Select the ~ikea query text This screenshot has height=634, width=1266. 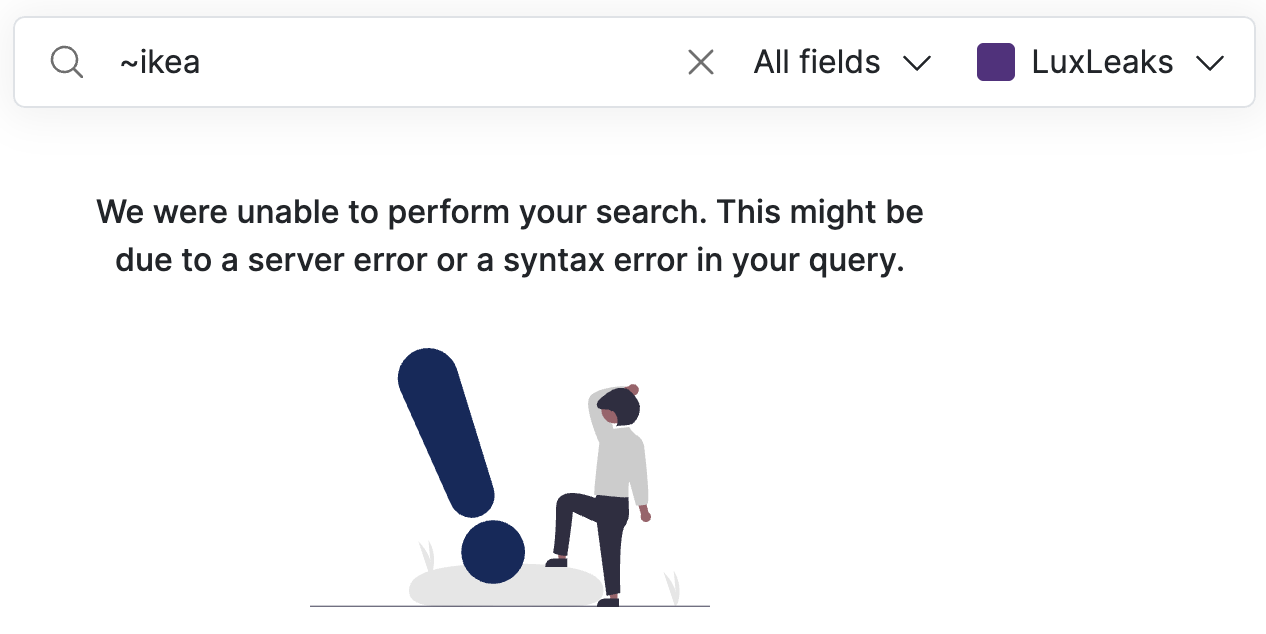pos(160,61)
